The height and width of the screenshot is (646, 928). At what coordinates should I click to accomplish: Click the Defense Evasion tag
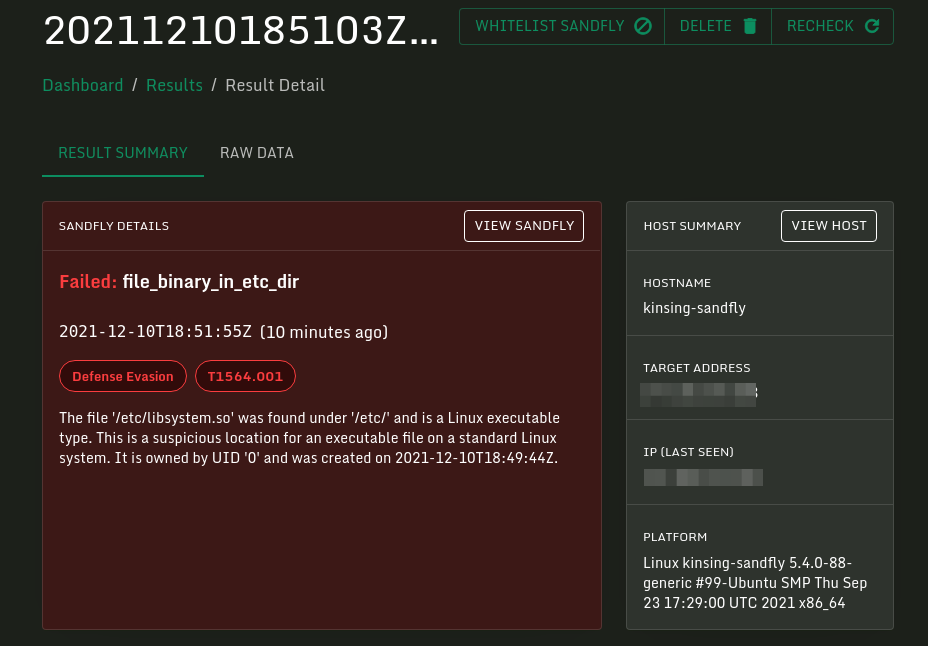click(123, 376)
